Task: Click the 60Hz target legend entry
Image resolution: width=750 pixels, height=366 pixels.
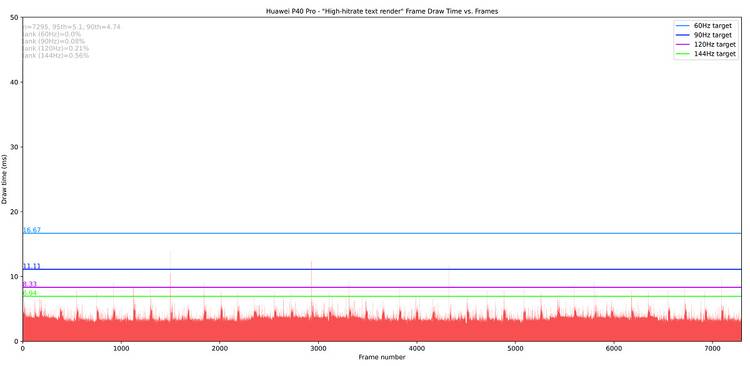Action: tap(706, 25)
